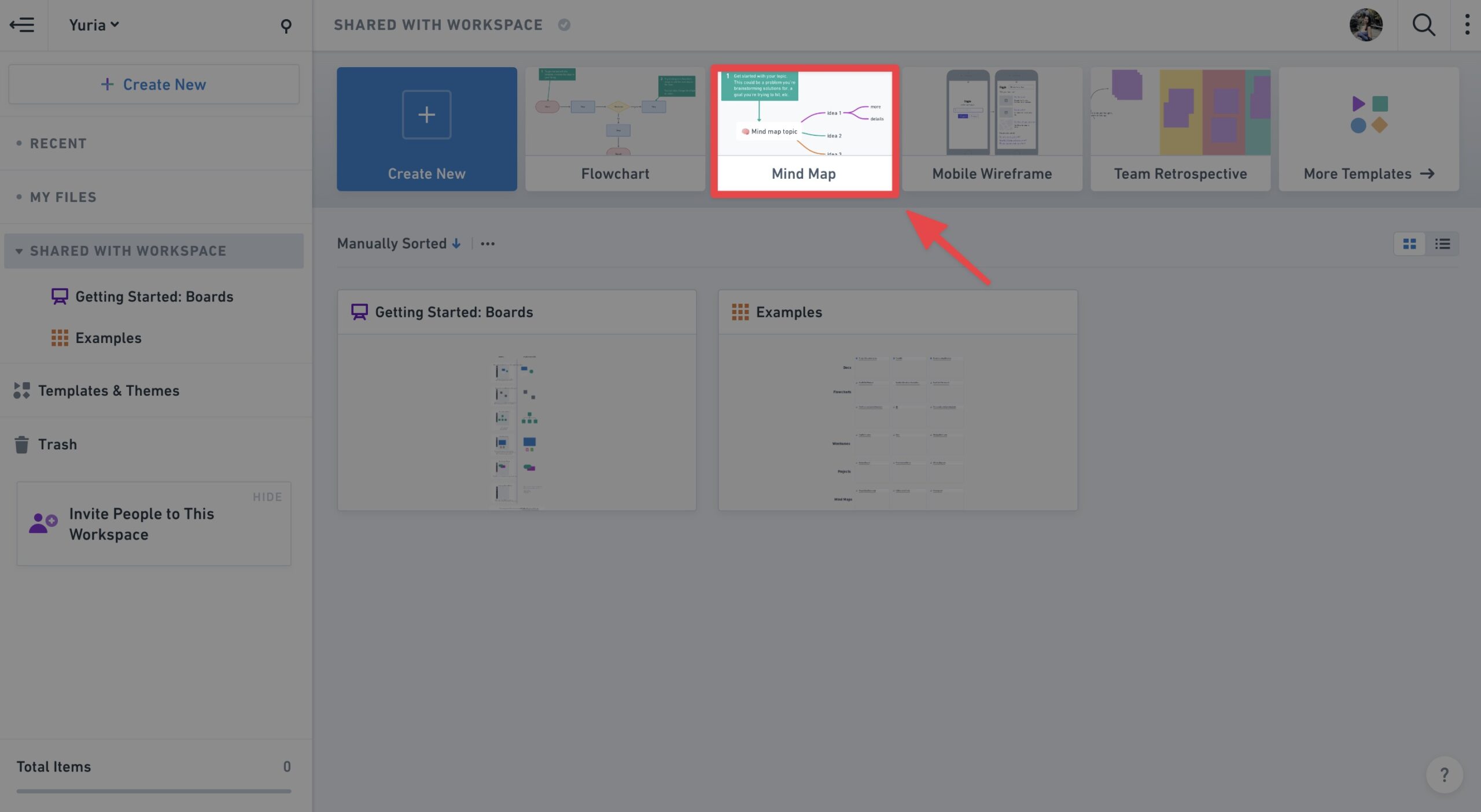Open the Recent section
The image size is (1481, 812).
click(58, 143)
